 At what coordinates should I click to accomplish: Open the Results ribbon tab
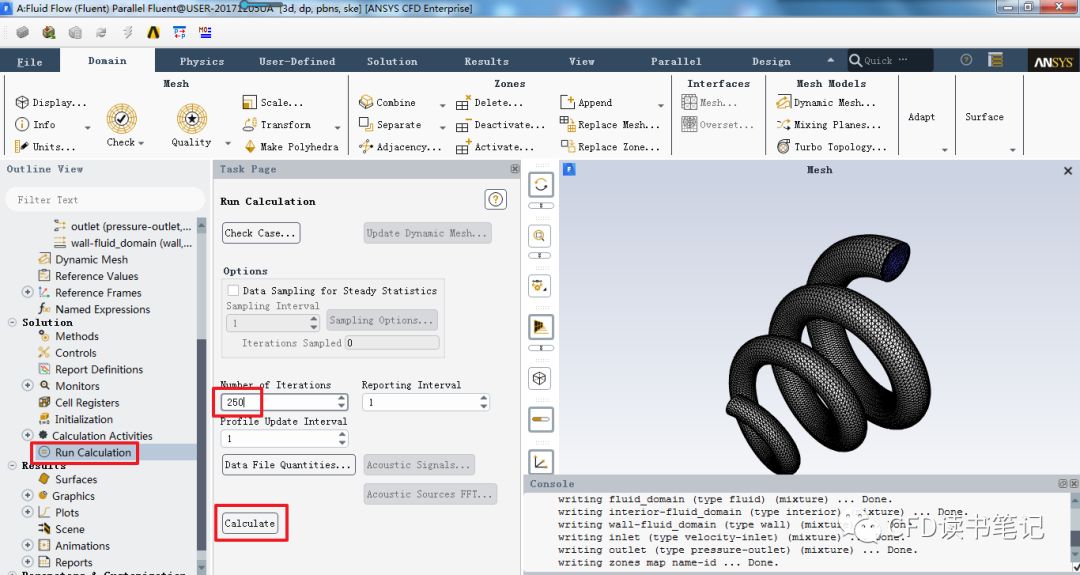point(486,61)
